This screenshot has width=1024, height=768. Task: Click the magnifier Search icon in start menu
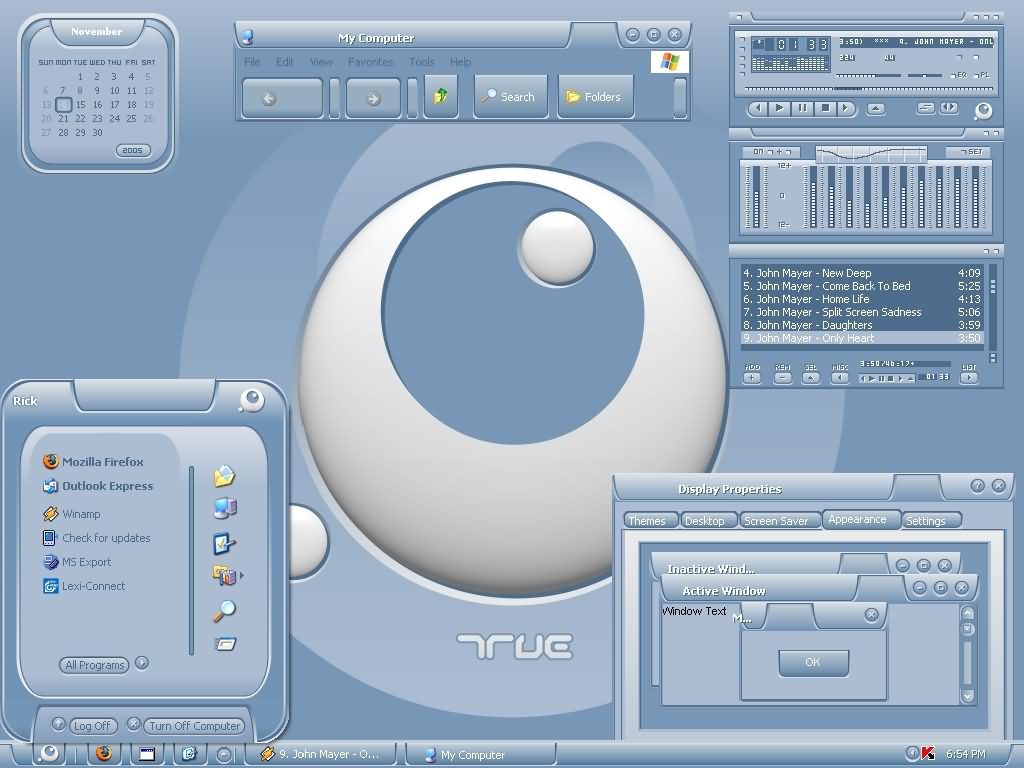[x=224, y=611]
